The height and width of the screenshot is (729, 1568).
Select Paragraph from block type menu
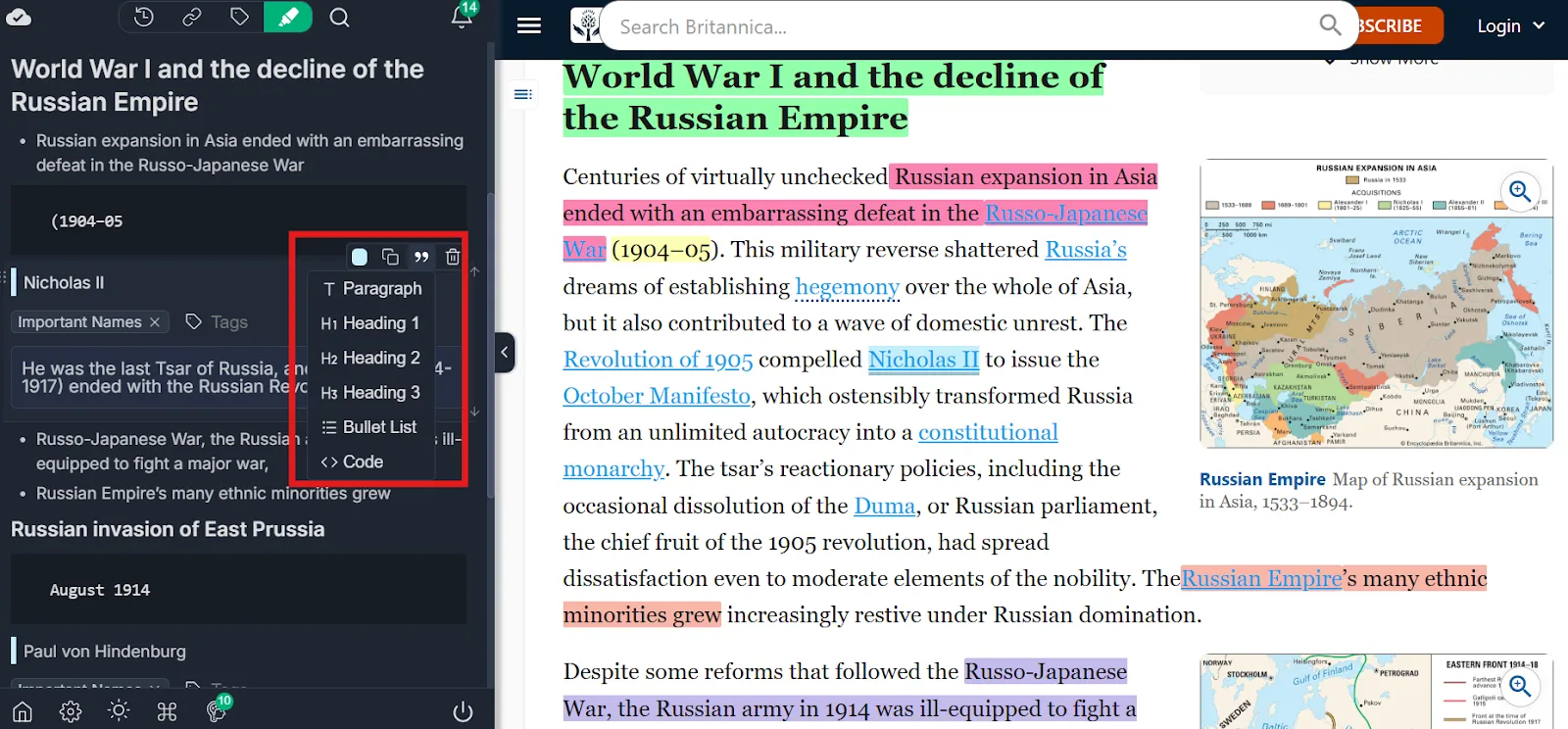coord(371,289)
